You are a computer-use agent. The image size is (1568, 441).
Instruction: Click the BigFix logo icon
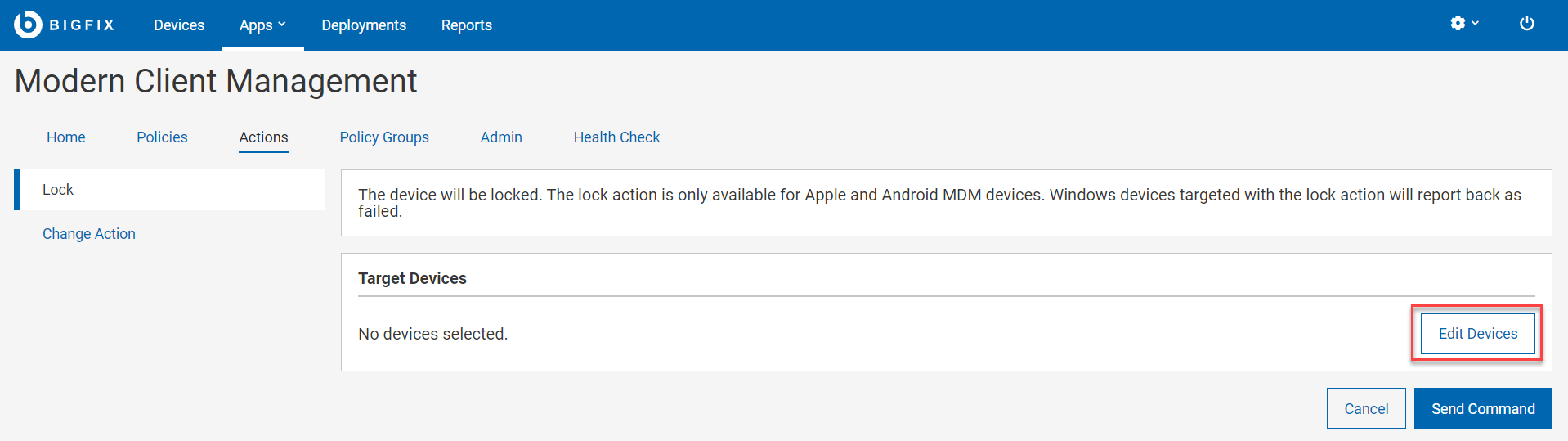click(x=28, y=25)
